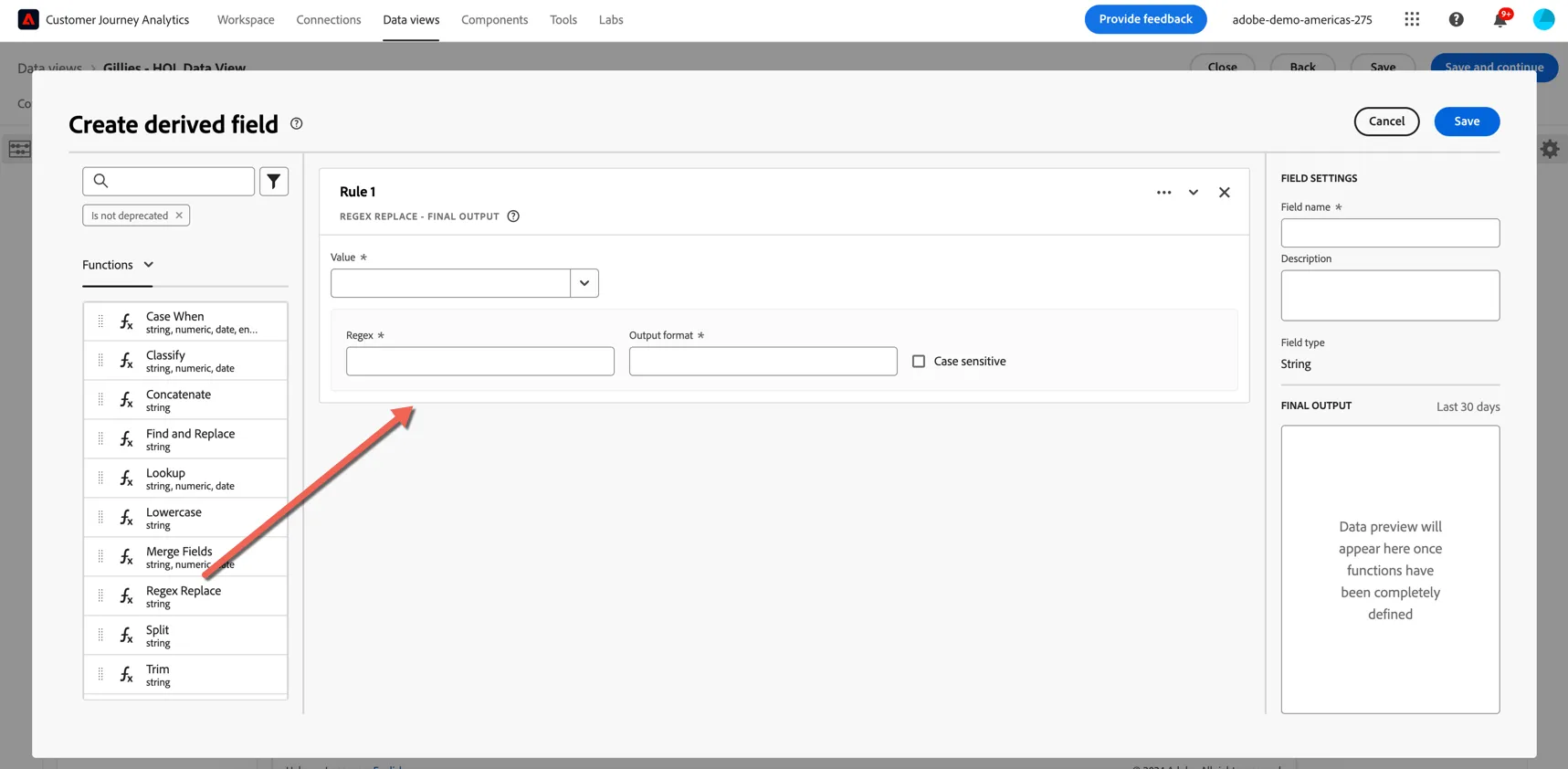Open the apps grid switcher

pyautogui.click(x=1412, y=19)
